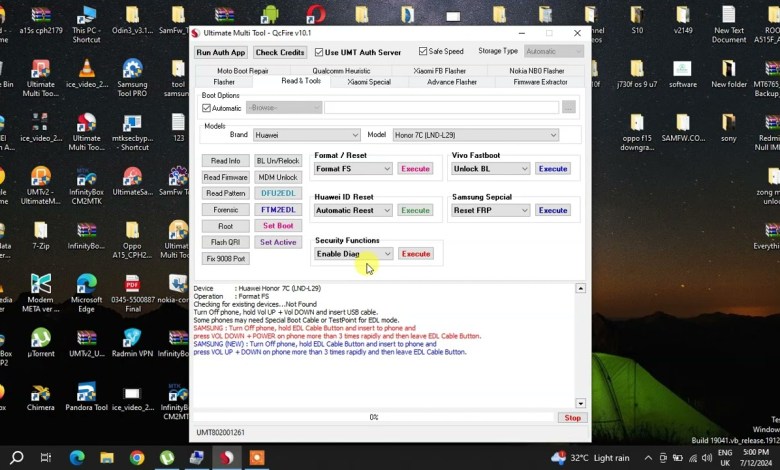The width and height of the screenshot is (780, 470).
Task: Open the uTorrent desktop icon
Action: point(41,343)
